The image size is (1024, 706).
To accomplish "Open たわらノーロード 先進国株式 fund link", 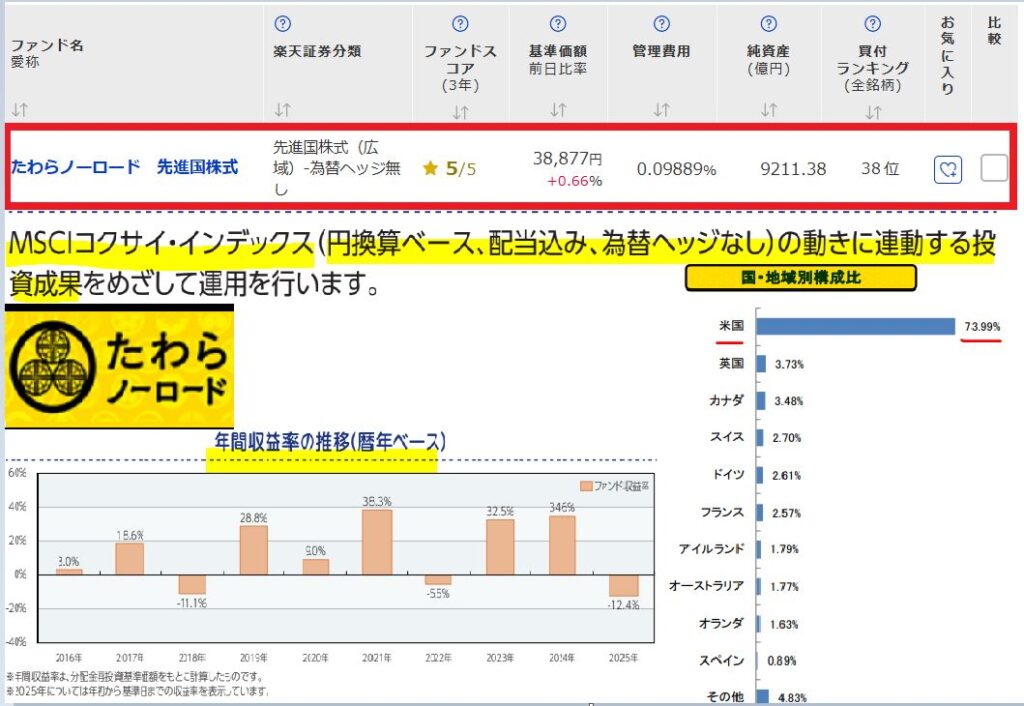I will 124,167.
